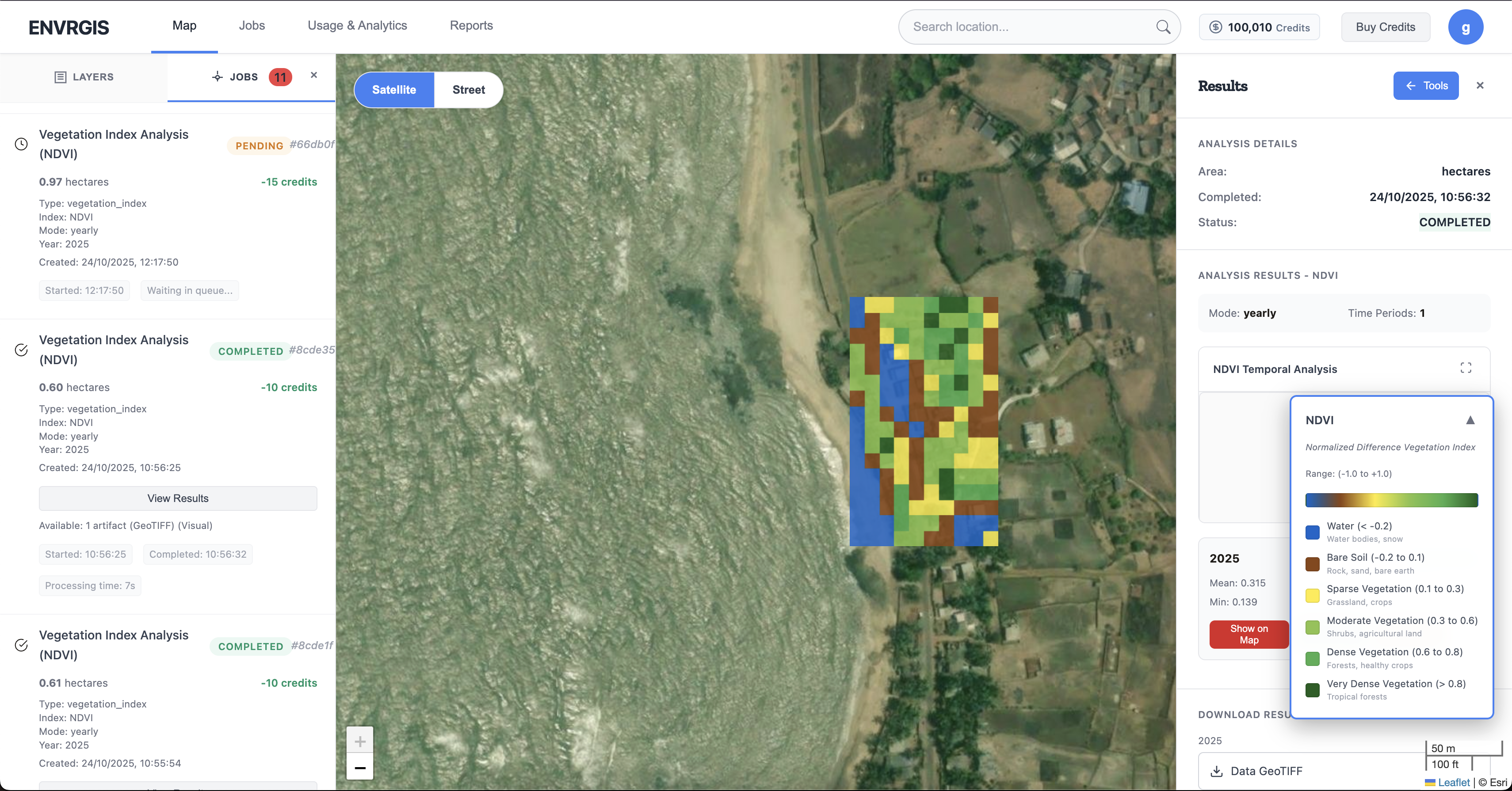This screenshot has width=1512, height=791.
Task: Close the Jobs sidebar panel
Action: 314,75
